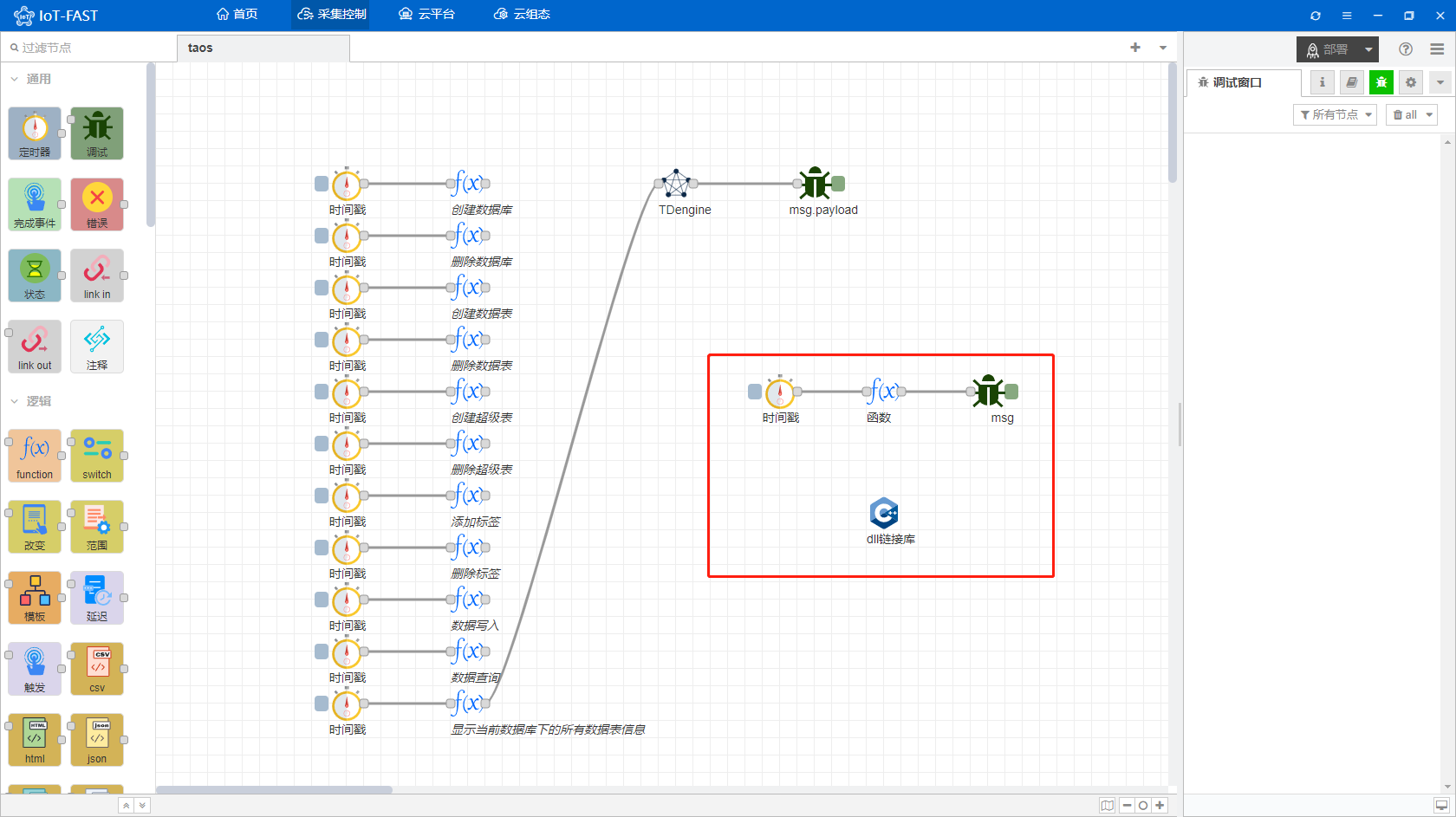1456x817 pixels.
Task: Click the dll链接库 C++ node
Action: pos(884,513)
